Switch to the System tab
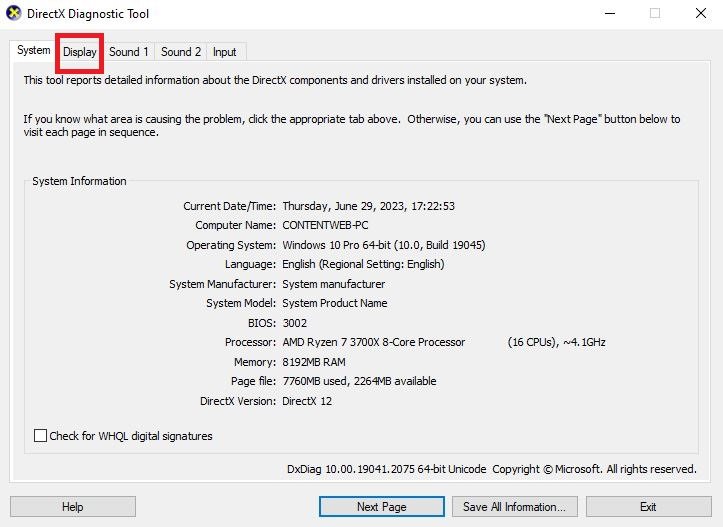 click(x=33, y=50)
